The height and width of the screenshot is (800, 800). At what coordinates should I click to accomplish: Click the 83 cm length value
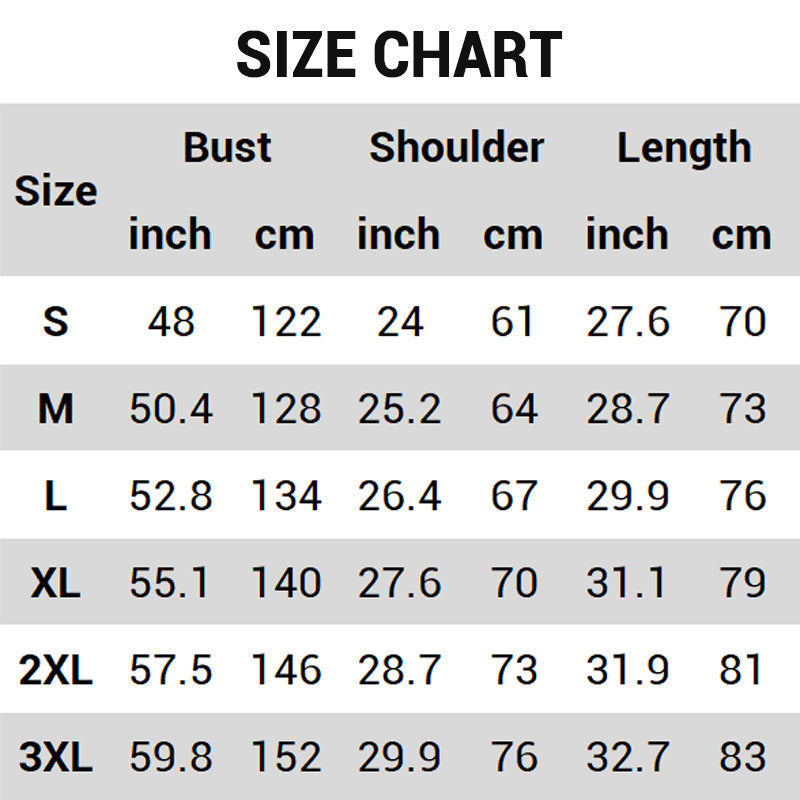coord(742,757)
